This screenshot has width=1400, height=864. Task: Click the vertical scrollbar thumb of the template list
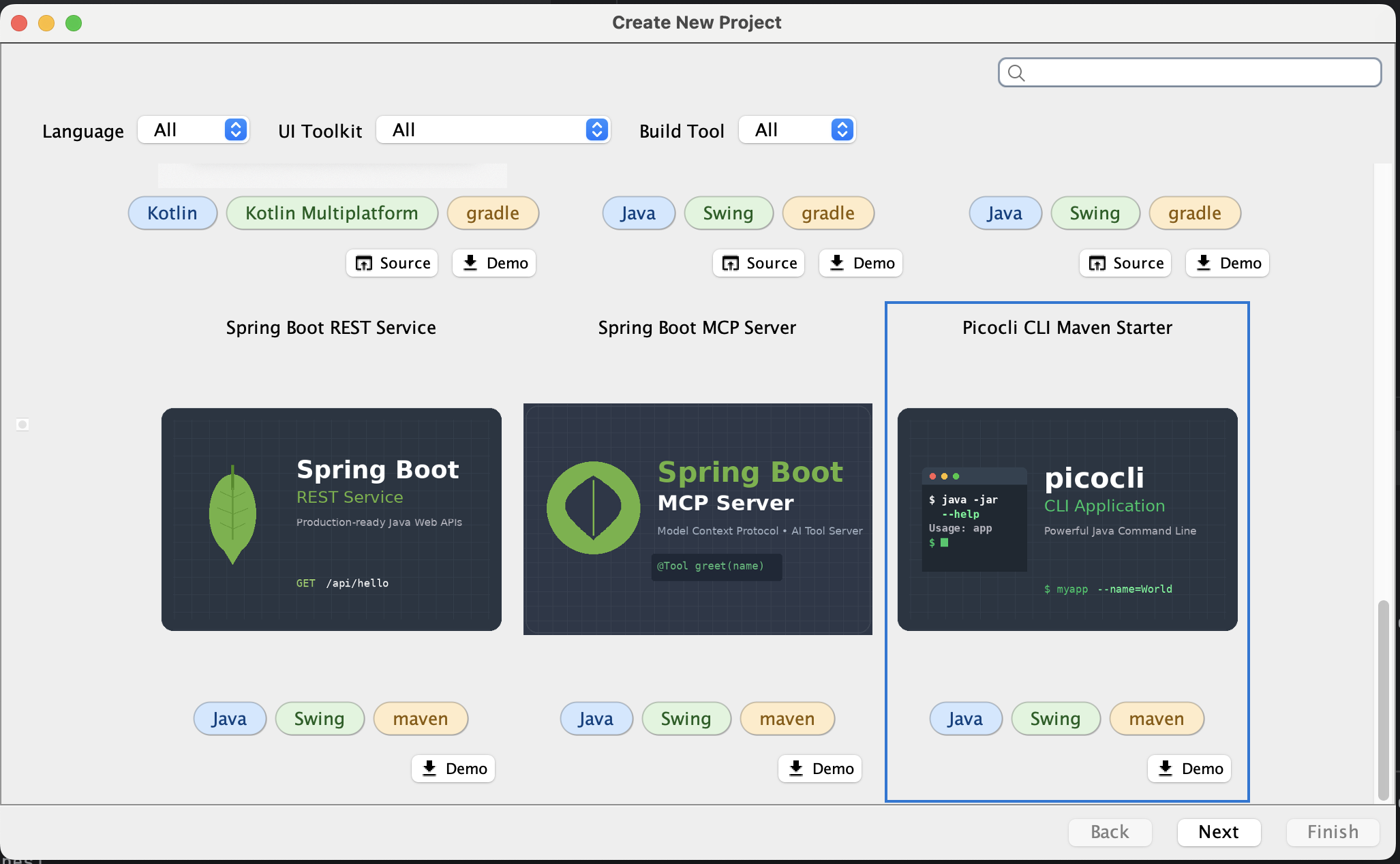click(1383, 700)
